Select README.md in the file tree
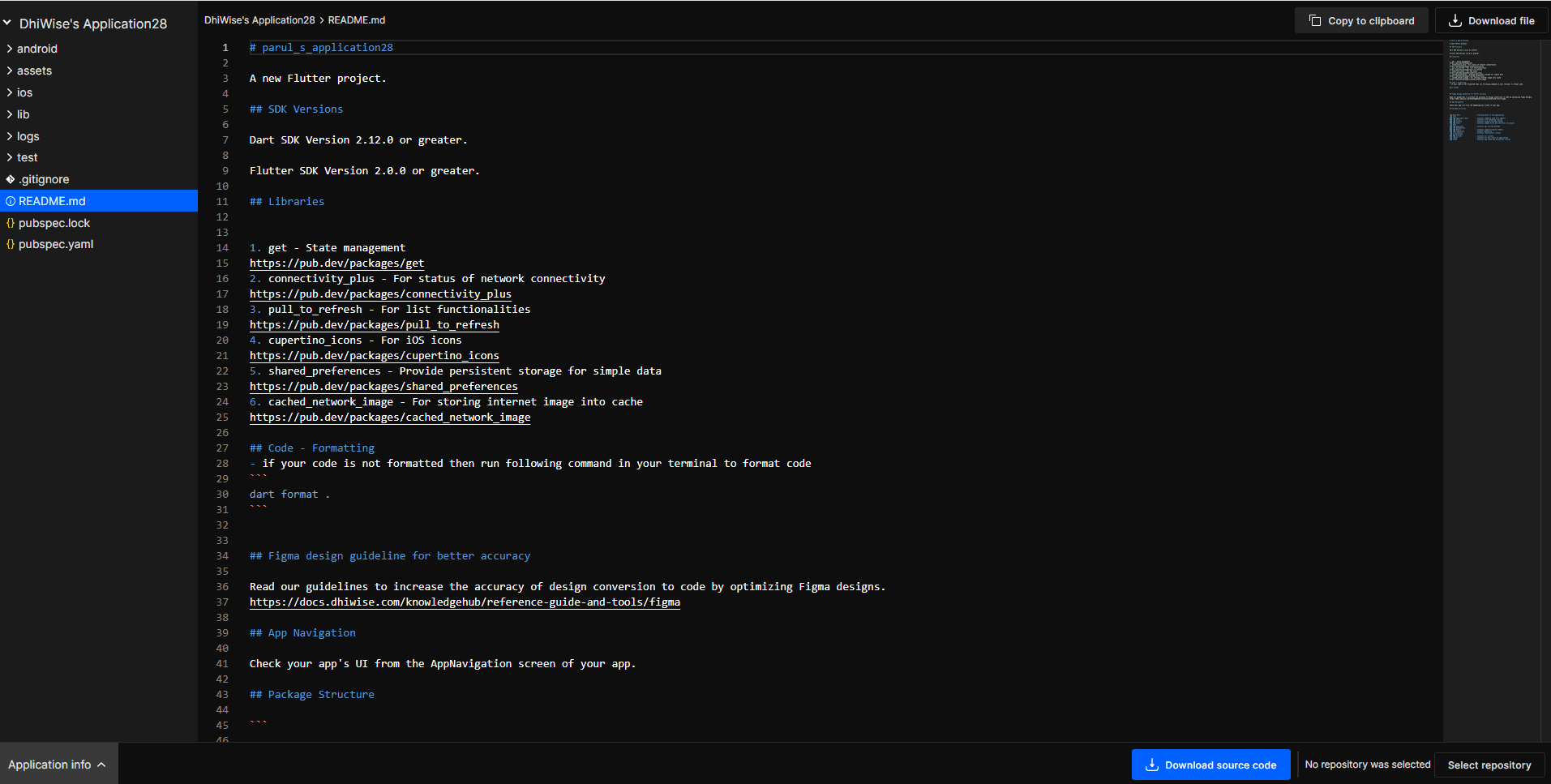The width and height of the screenshot is (1551, 784). pyautogui.click(x=99, y=201)
